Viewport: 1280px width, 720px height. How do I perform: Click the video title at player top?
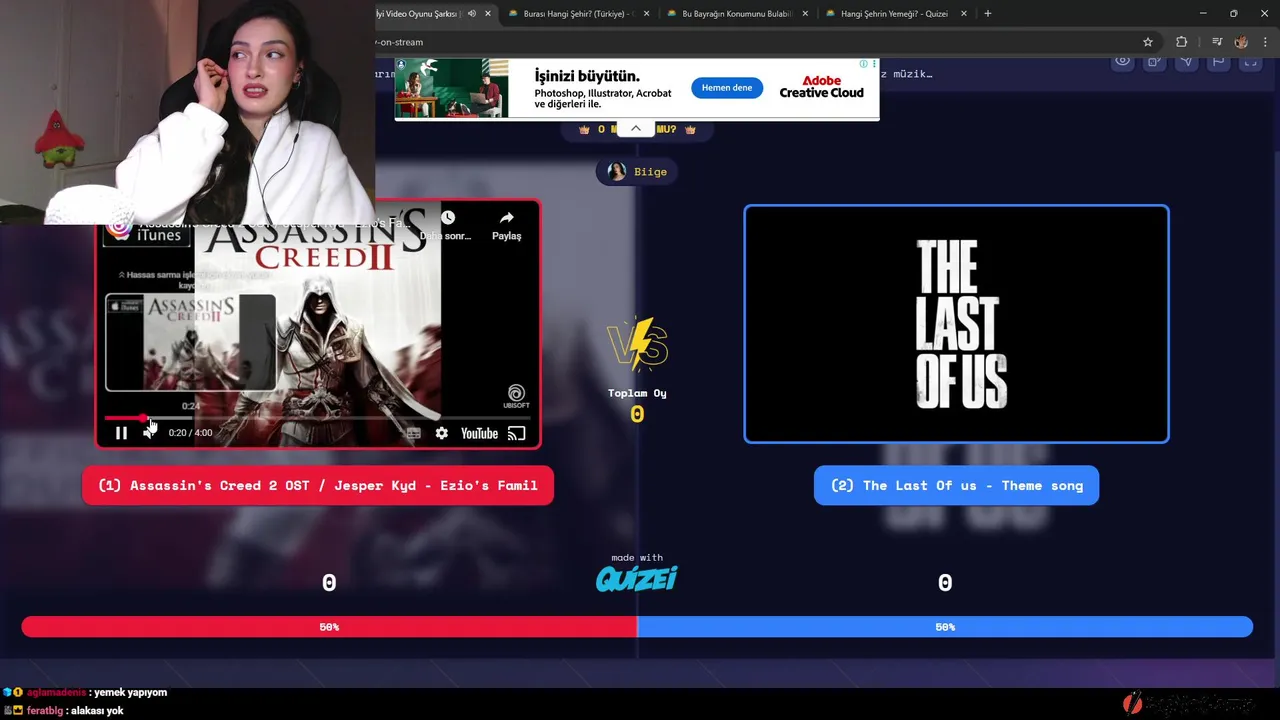[x=277, y=224]
